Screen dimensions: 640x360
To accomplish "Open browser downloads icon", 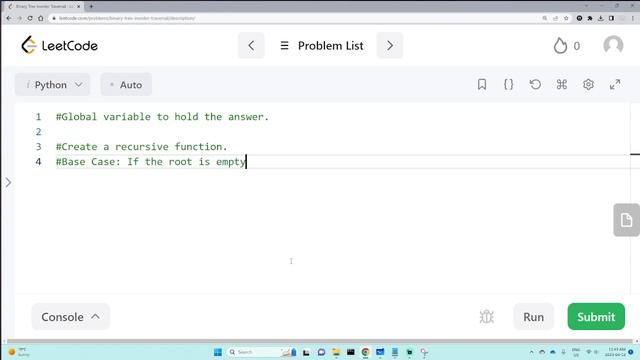I will (x=601, y=18).
